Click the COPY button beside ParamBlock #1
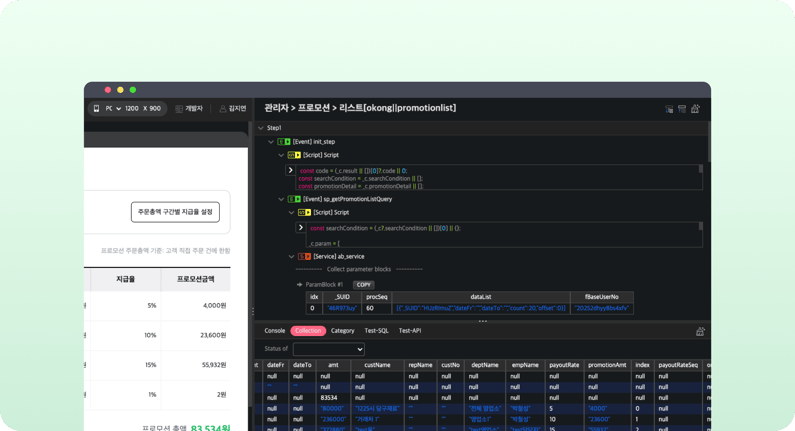 tap(364, 284)
